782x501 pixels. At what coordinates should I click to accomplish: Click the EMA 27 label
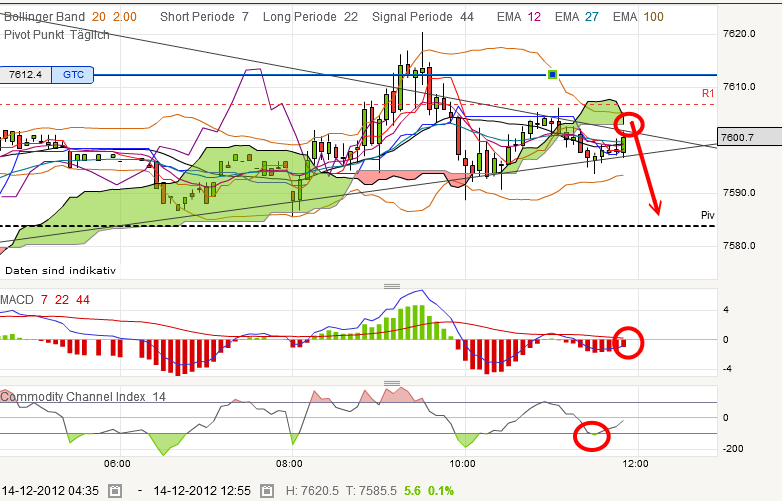[577, 17]
